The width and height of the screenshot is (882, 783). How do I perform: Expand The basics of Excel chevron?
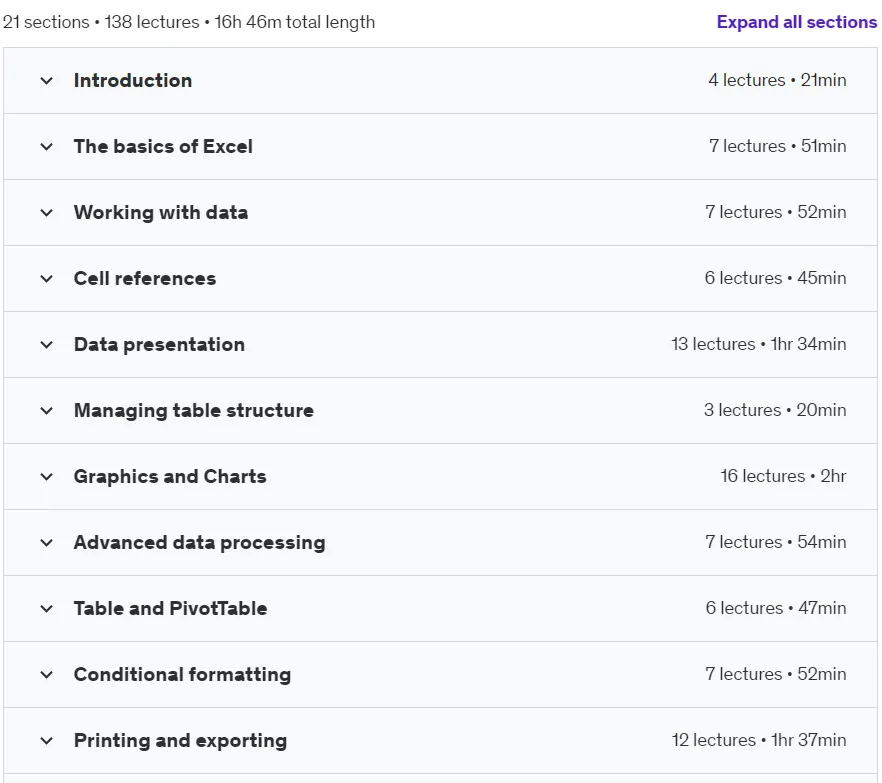[47, 147]
